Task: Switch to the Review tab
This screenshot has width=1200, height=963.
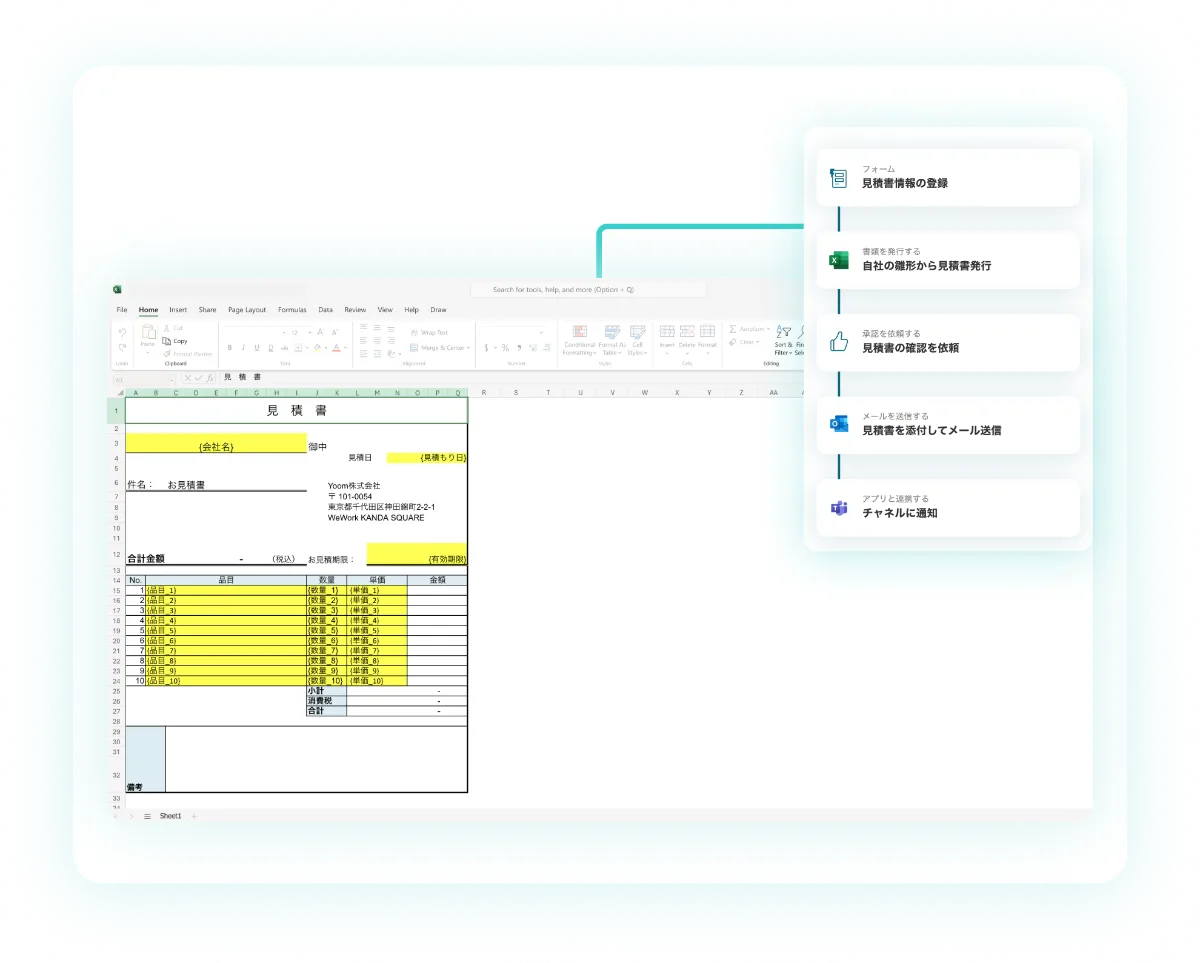Action: 355,310
